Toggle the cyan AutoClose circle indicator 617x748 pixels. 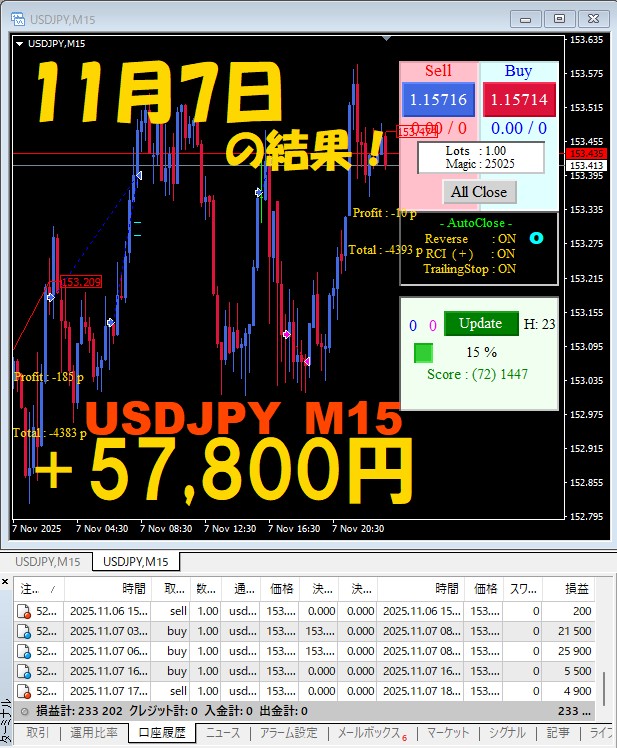pyautogui.click(x=536, y=238)
